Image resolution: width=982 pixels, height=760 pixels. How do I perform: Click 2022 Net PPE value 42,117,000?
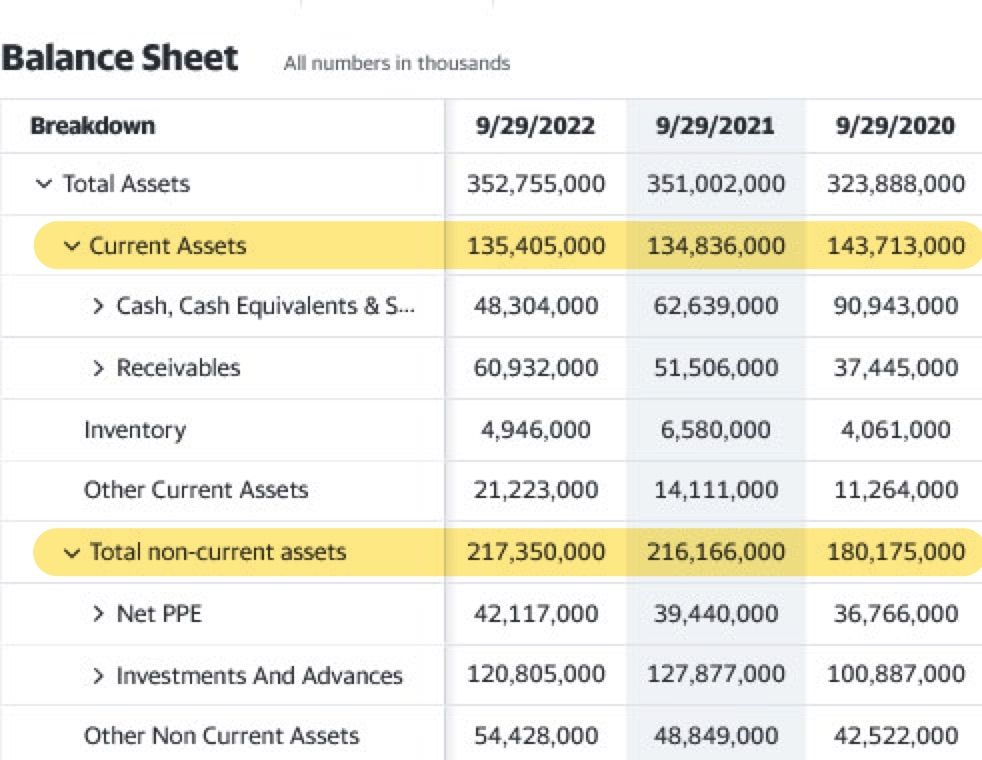click(x=535, y=614)
